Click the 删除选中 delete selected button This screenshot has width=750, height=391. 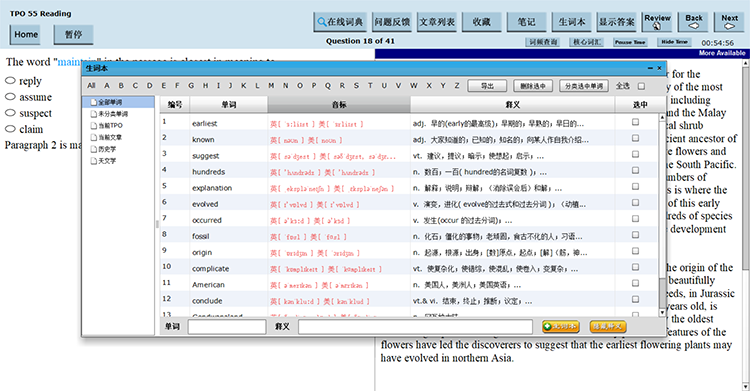[533, 86]
